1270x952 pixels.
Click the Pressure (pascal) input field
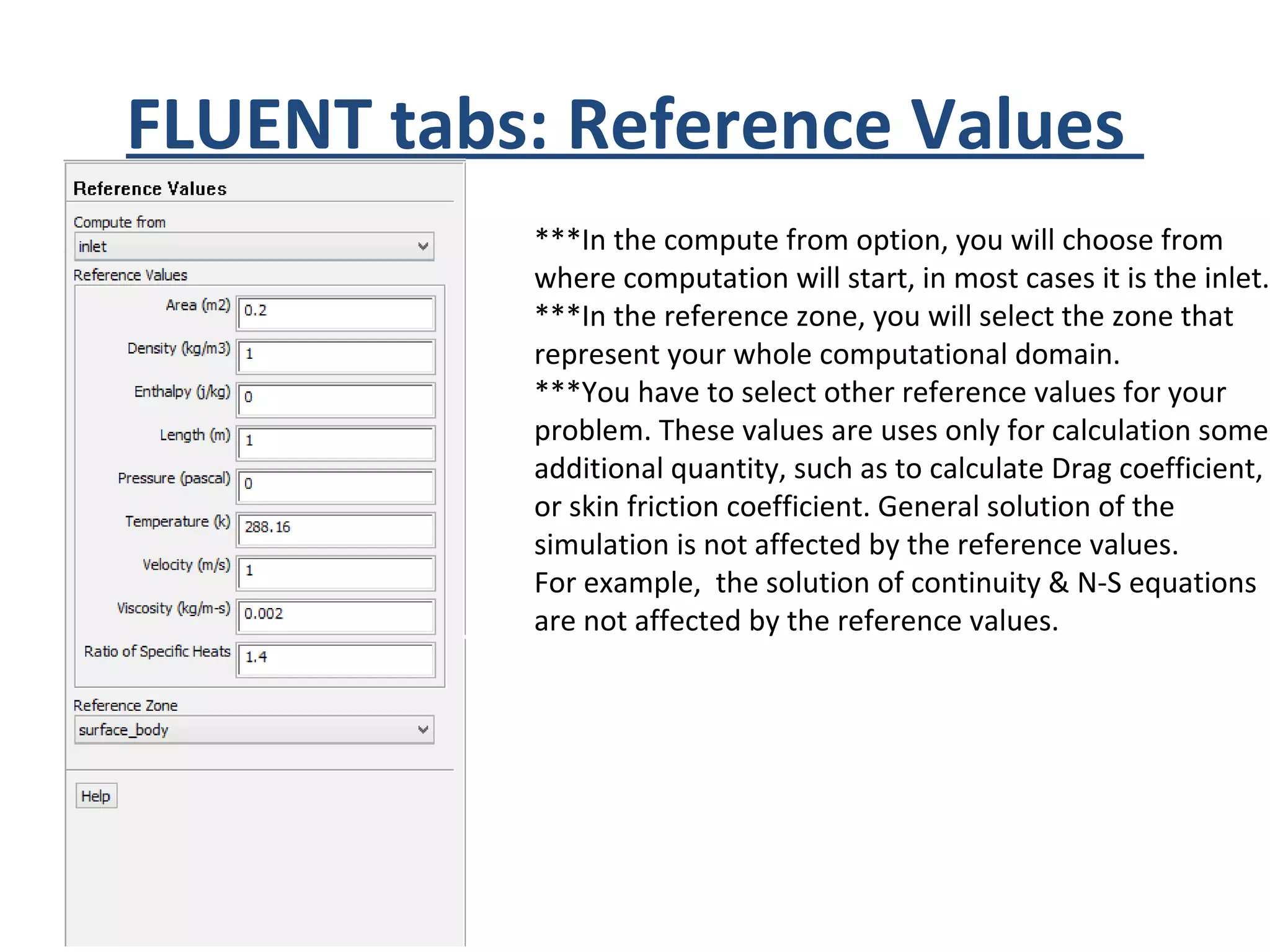[336, 487]
